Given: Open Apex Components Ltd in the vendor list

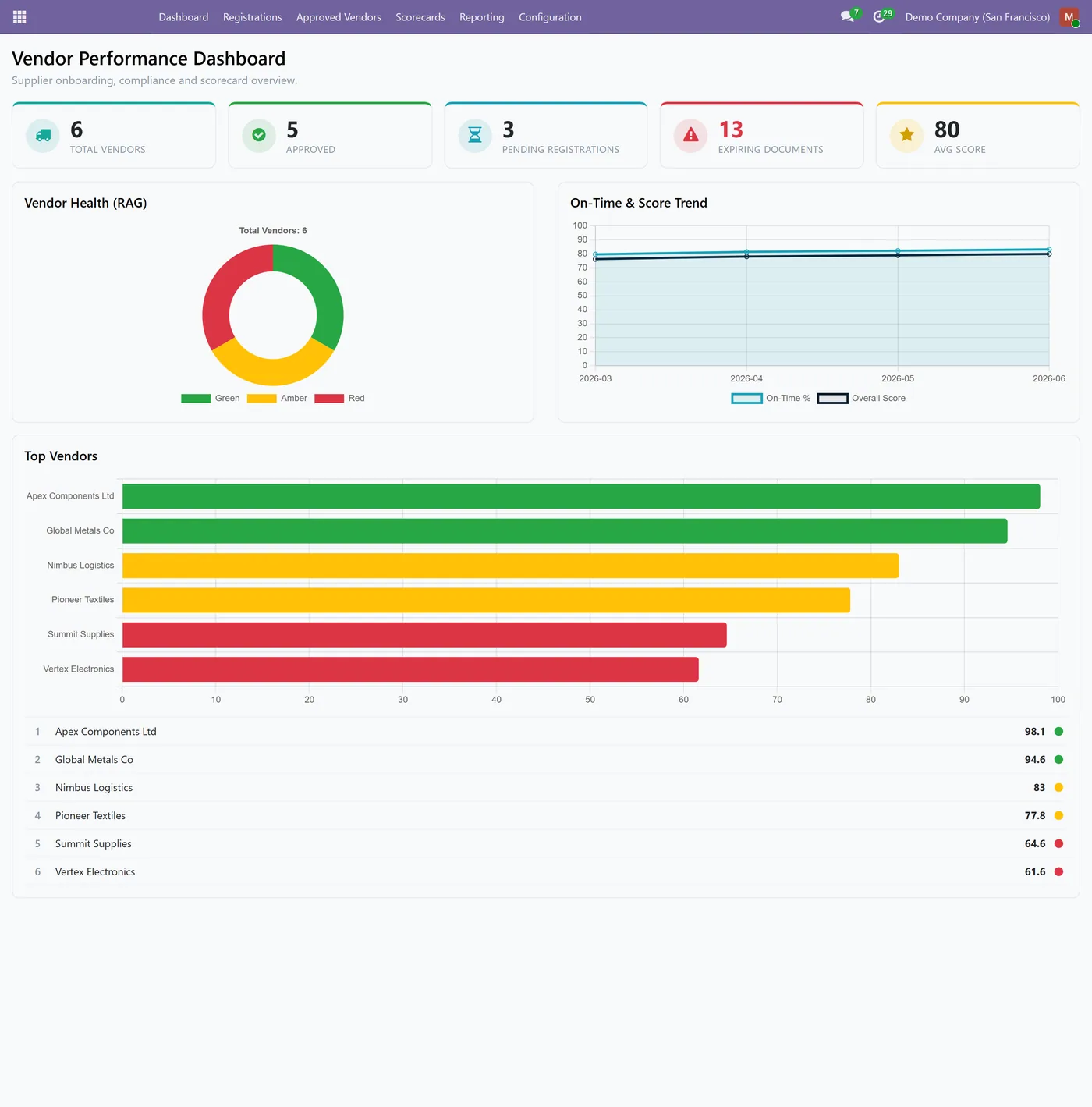Looking at the screenshot, I should pyautogui.click(x=546, y=731).
